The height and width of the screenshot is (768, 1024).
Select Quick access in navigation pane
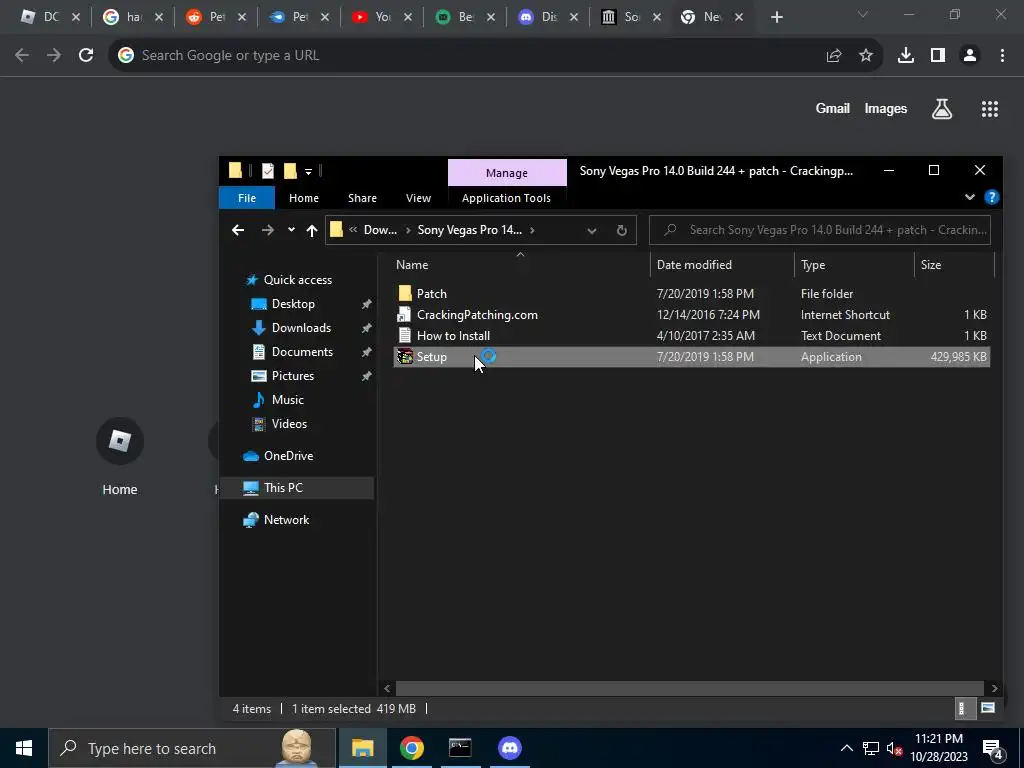point(297,280)
